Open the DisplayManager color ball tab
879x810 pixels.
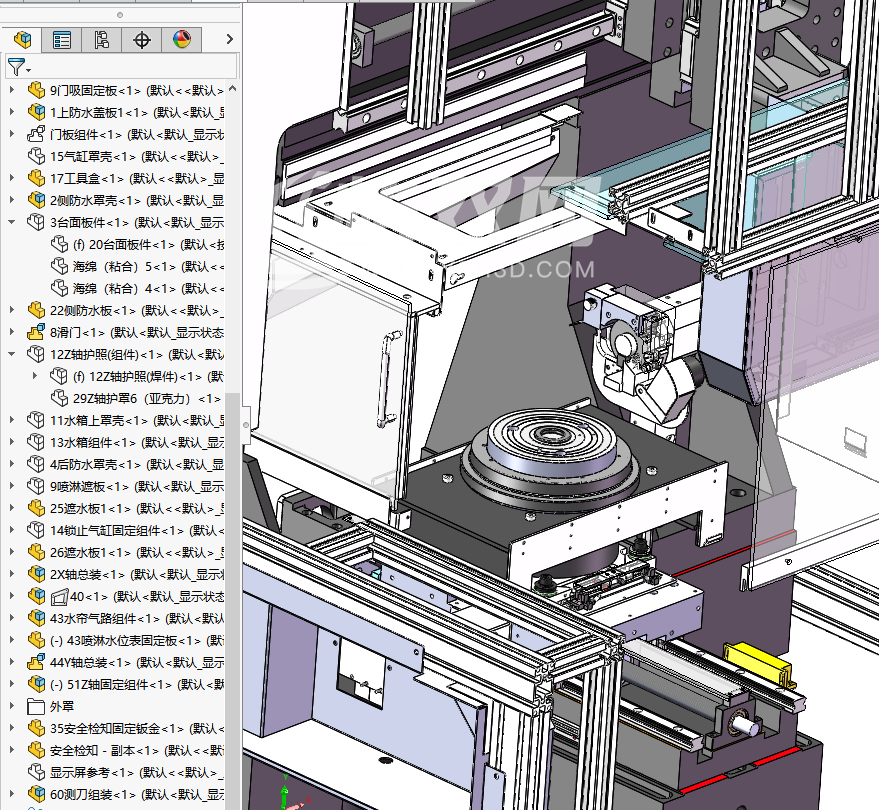pyautogui.click(x=181, y=40)
